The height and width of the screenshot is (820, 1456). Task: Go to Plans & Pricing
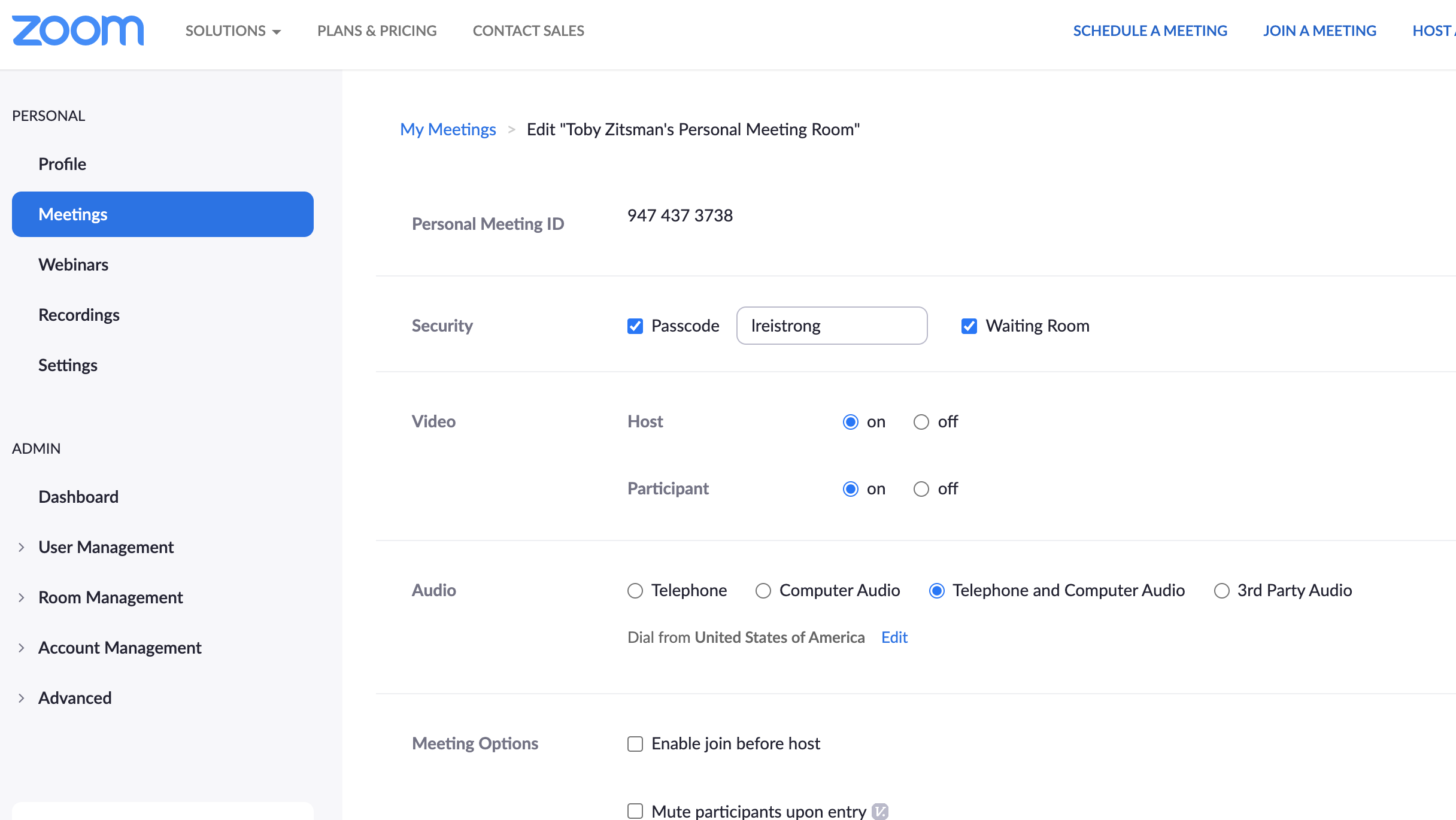[x=377, y=31]
